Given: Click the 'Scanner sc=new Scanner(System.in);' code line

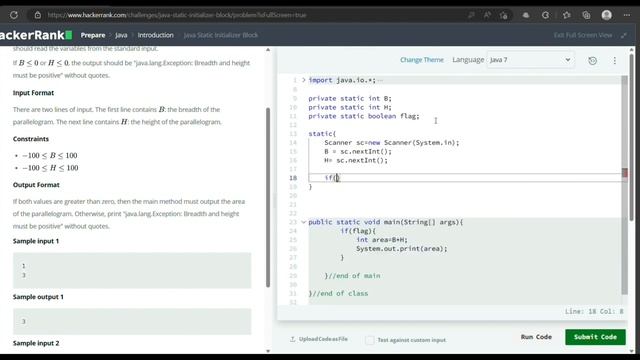Looking at the screenshot, I should 391,143.
